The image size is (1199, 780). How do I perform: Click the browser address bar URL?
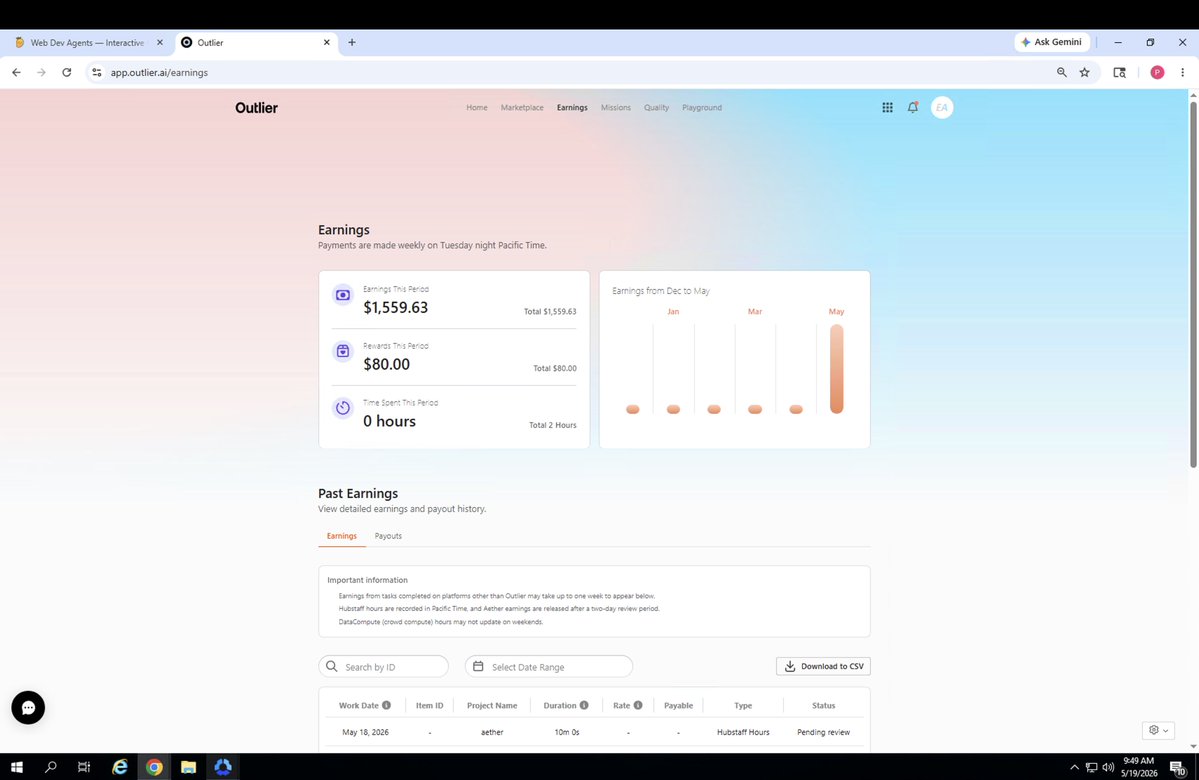159,73
